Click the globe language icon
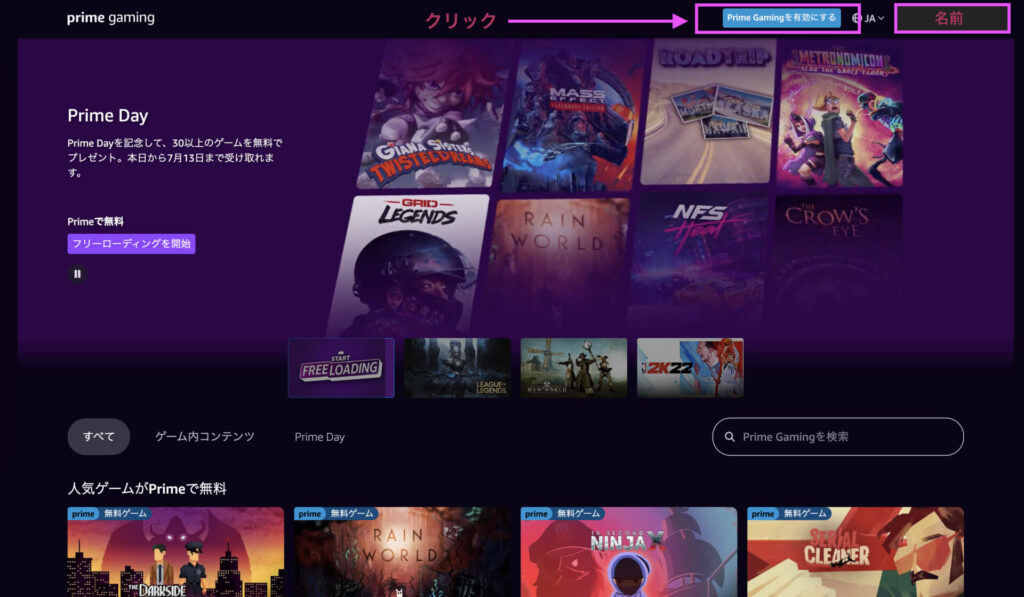The height and width of the screenshot is (597, 1024). pyautogui.click(x=857, y=18)
